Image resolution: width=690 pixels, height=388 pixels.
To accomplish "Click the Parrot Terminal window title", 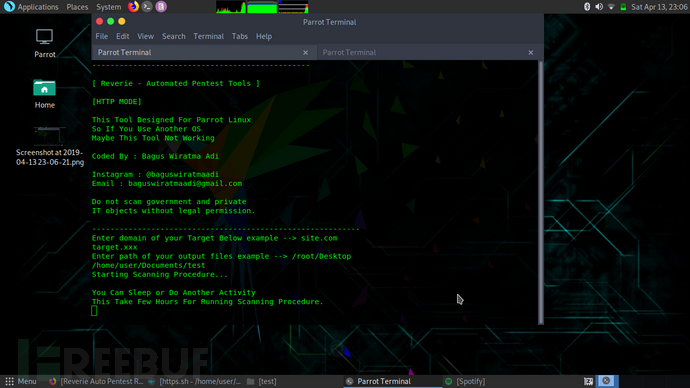I will click(329, 22).
